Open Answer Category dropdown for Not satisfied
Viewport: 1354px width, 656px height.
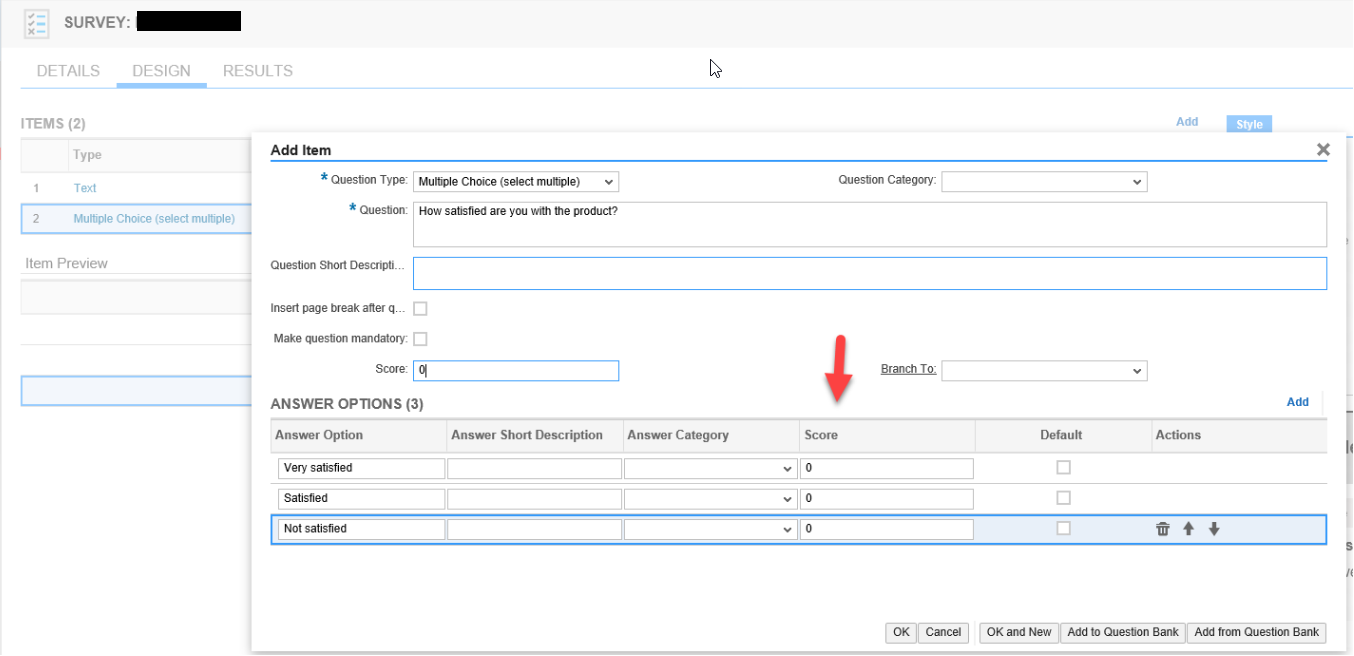coord(710,529)
